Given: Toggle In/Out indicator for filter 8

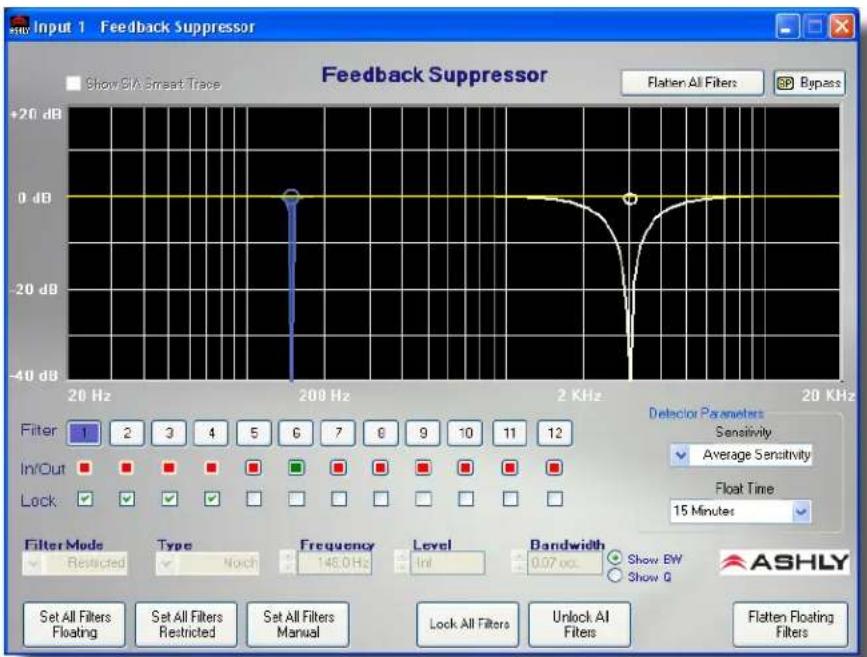Looking at the screenshot, I should click(x=380, y=468).
